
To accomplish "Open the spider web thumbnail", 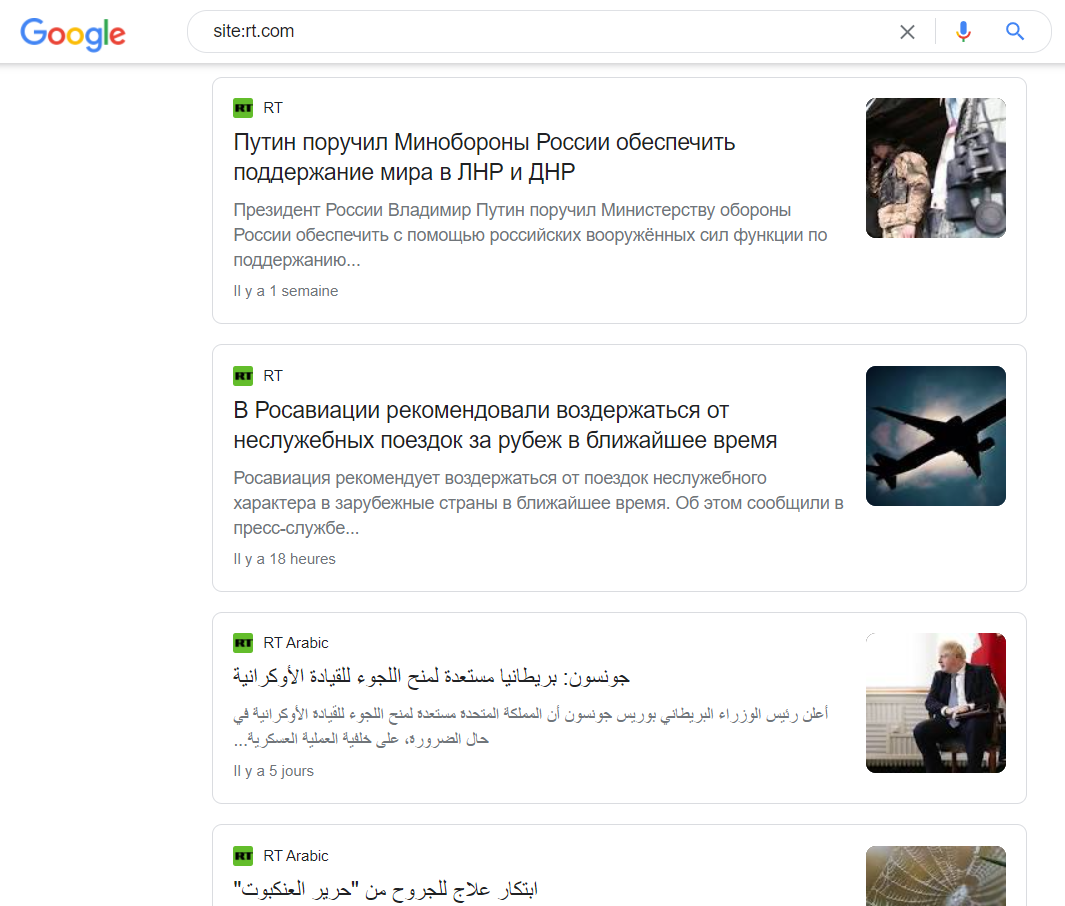I will pos(936,875).
